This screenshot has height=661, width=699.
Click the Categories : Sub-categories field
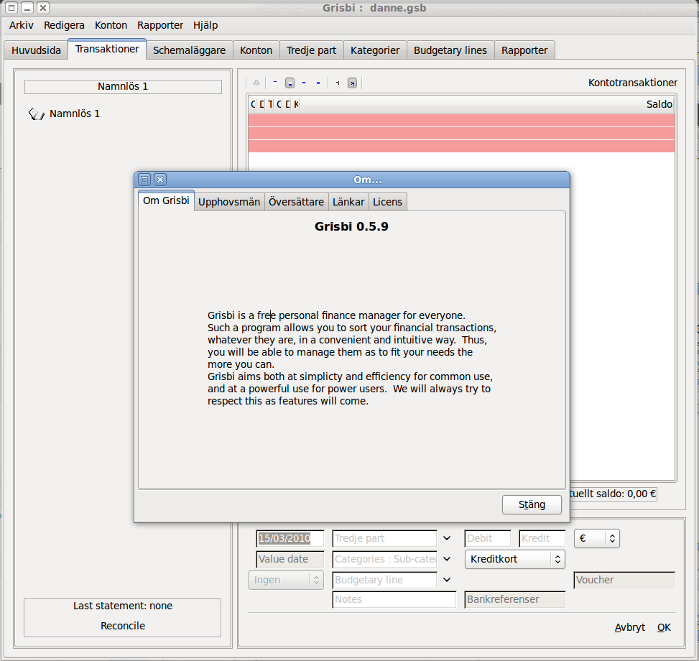pyautogui.click(x=385, y=559)
